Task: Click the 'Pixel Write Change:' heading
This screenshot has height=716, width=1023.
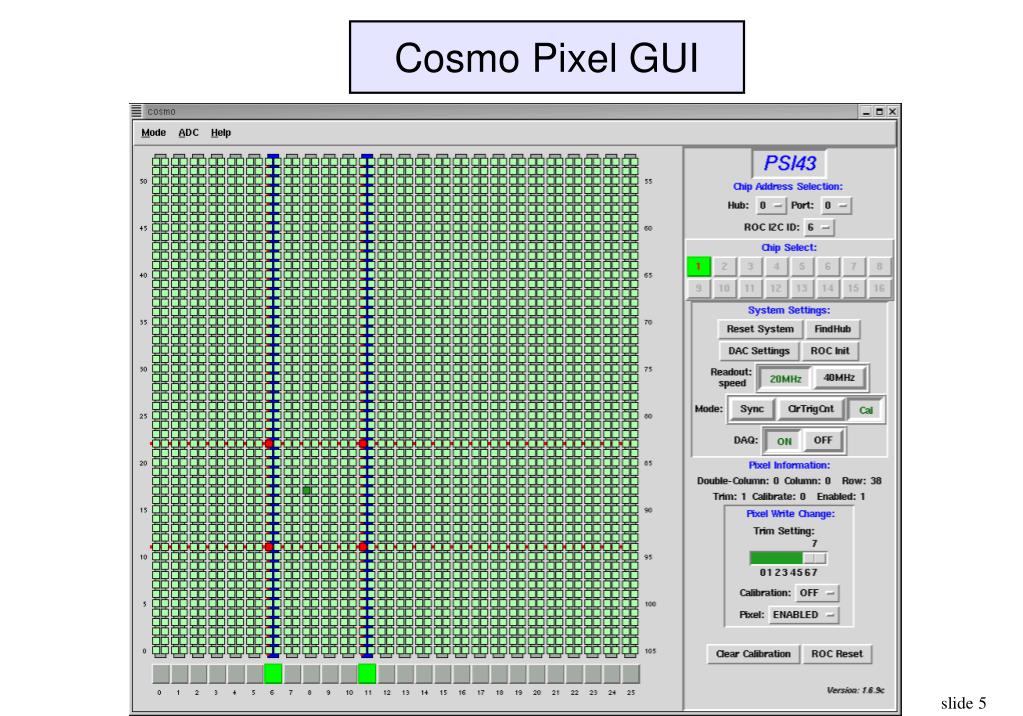Action: [790, 514]
